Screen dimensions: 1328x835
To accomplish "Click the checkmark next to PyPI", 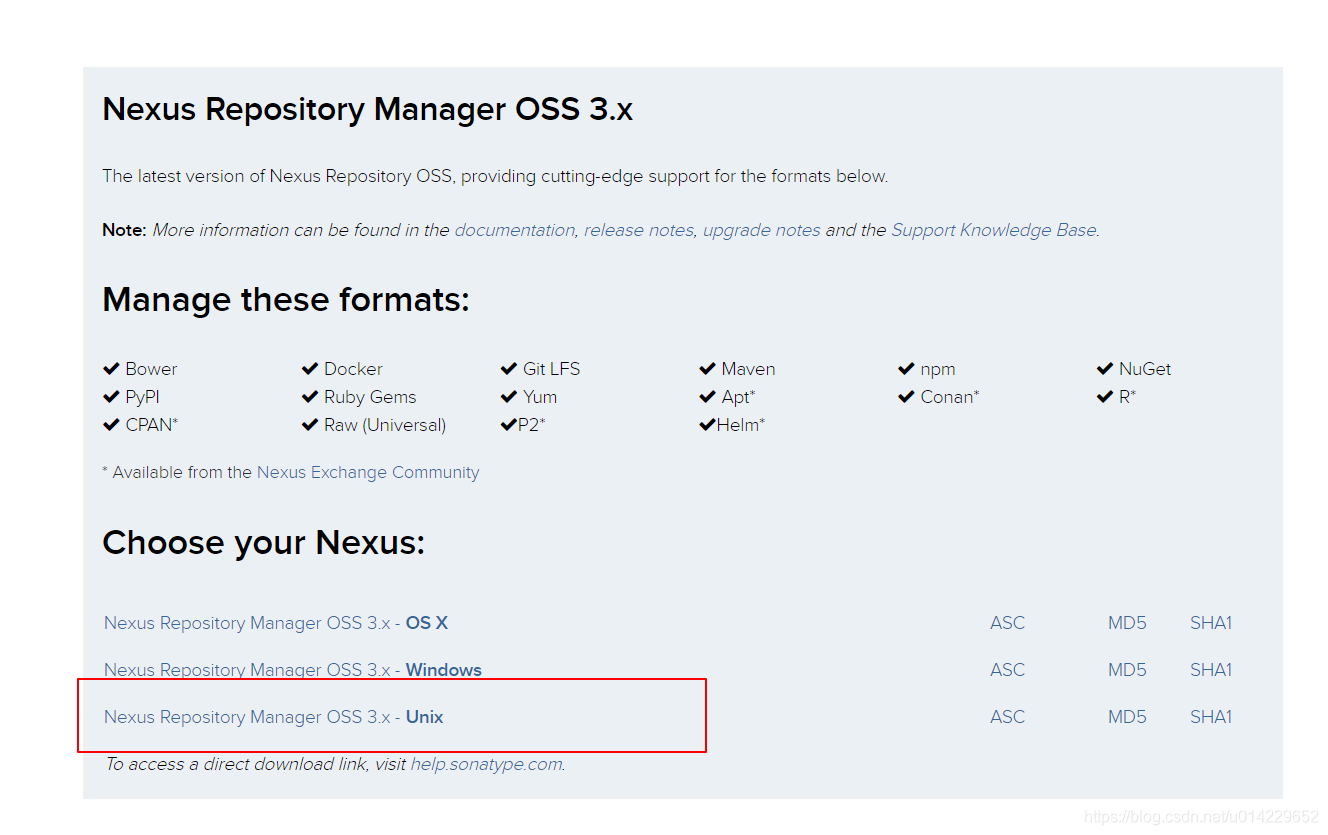I will (x=111, y=397).
